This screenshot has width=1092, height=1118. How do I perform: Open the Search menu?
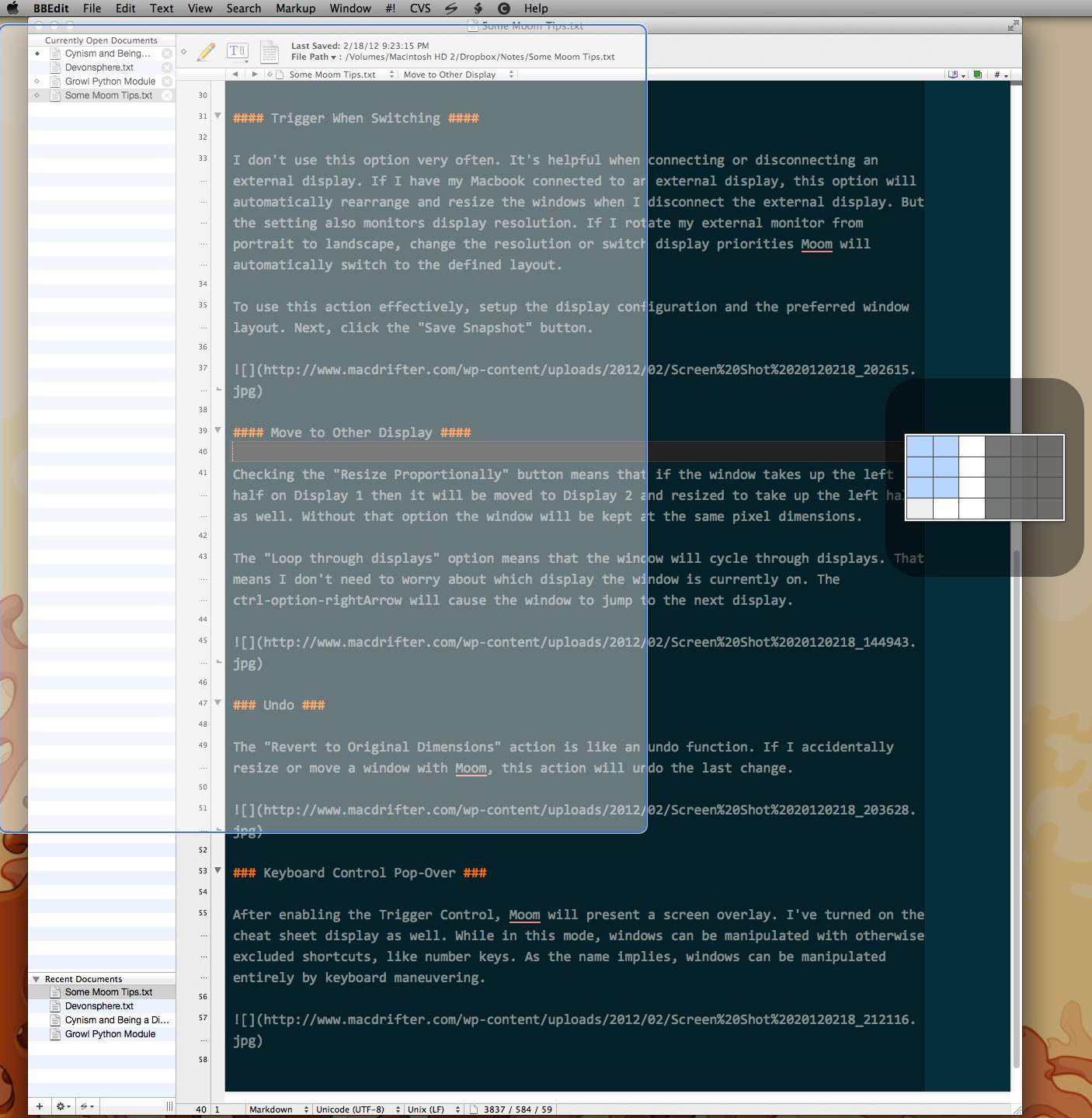click(244, 9)
